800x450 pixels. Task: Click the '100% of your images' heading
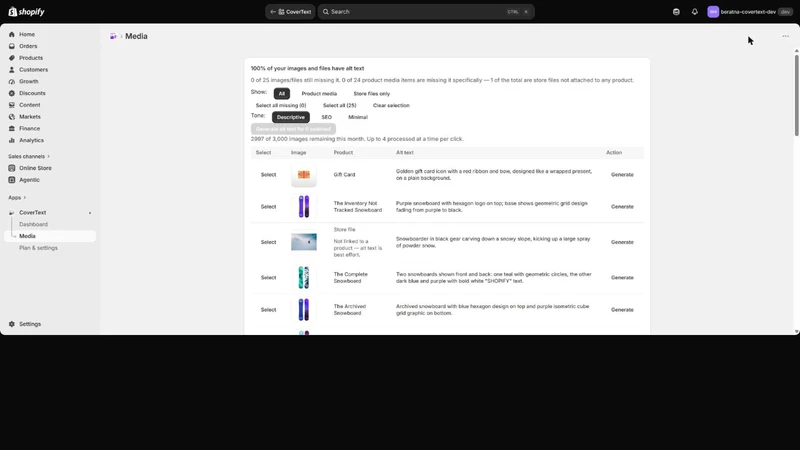(307, 68)
